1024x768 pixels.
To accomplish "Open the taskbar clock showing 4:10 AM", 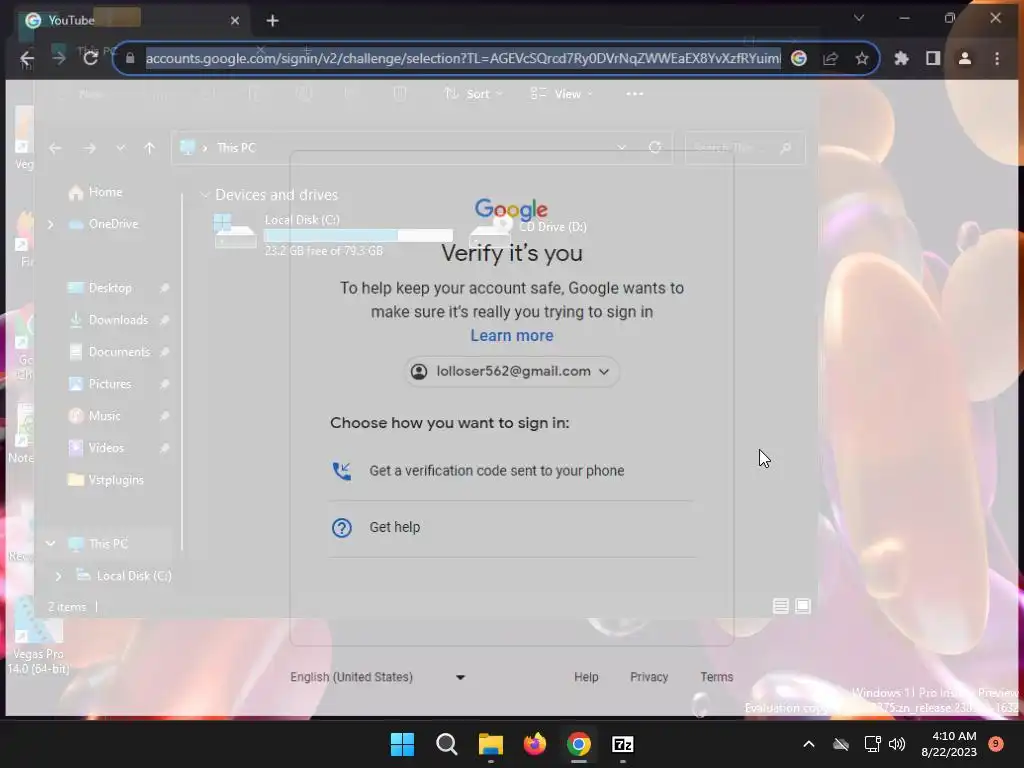I will (x=948, y=744).
